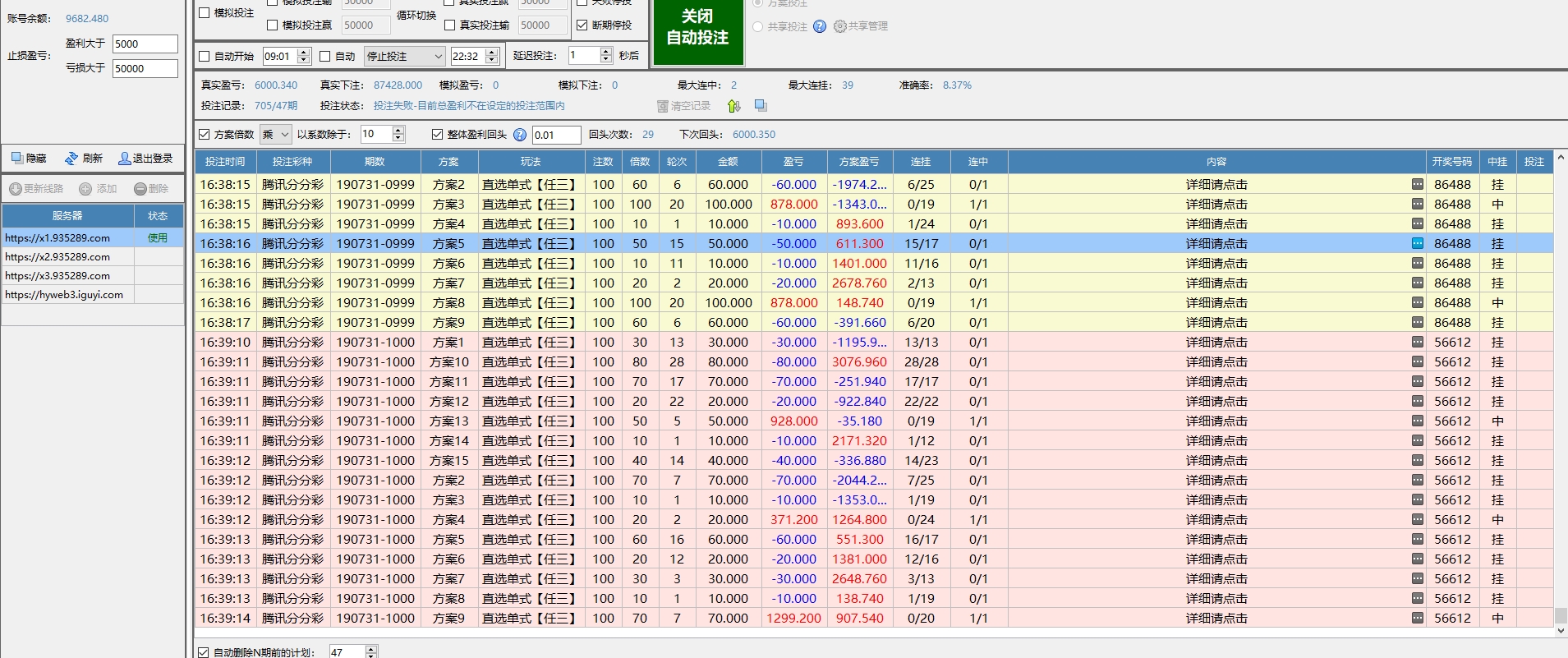Open detail icon for 16:38:17 方案9 row
1568x658 pixels.
pos(1418,322)
